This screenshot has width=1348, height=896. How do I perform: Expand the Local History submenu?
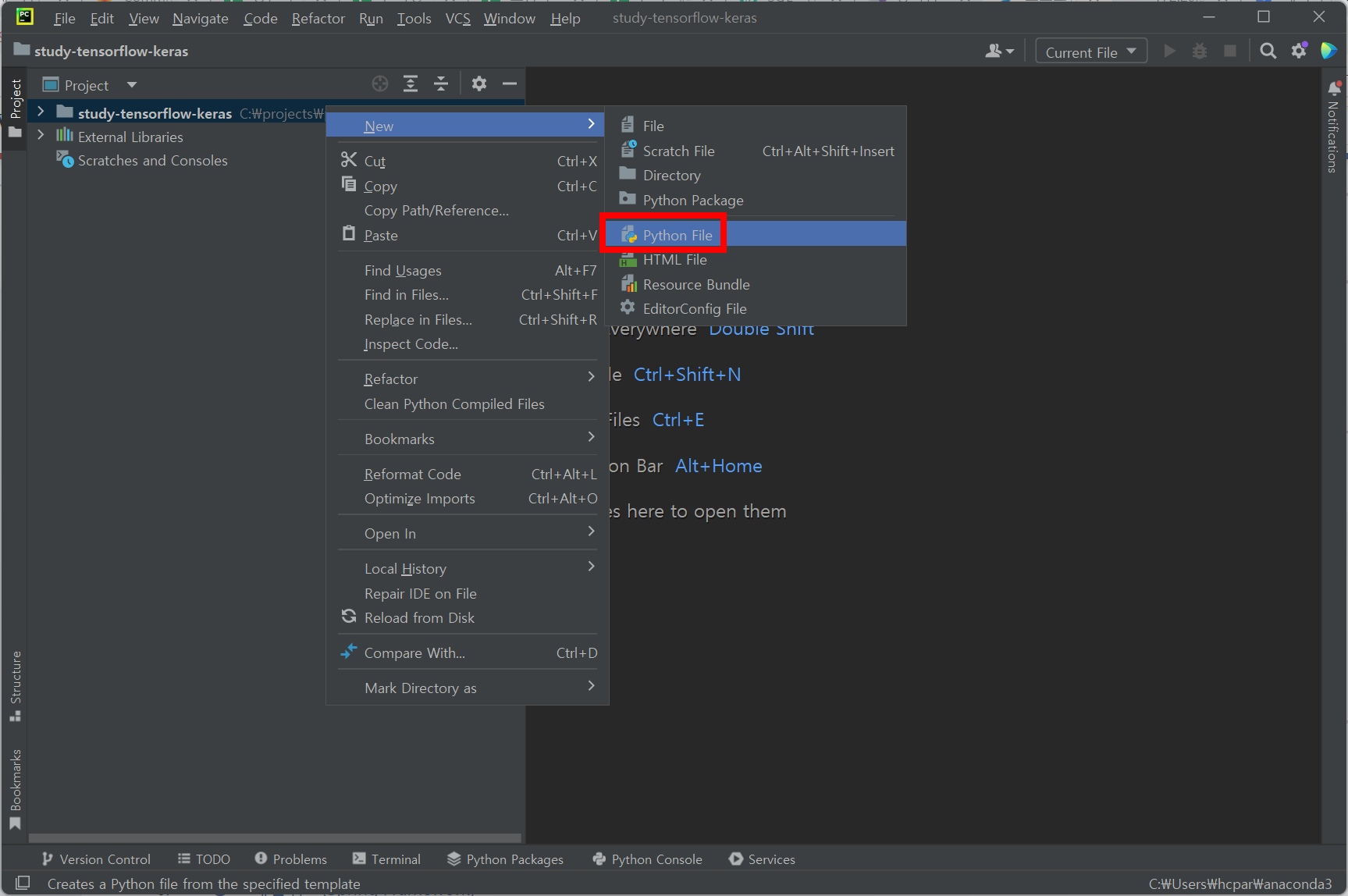[468, 568]
